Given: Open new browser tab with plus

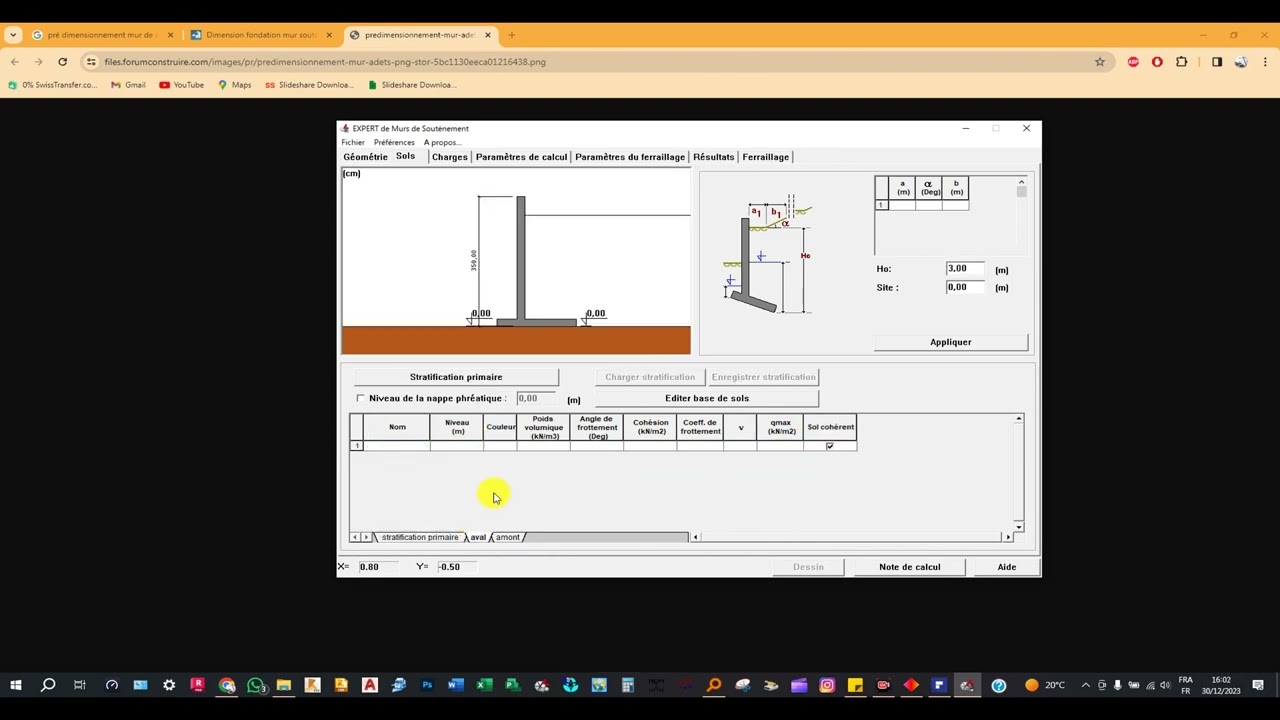Looking at the screenshot, I should [x=511, y=35].
